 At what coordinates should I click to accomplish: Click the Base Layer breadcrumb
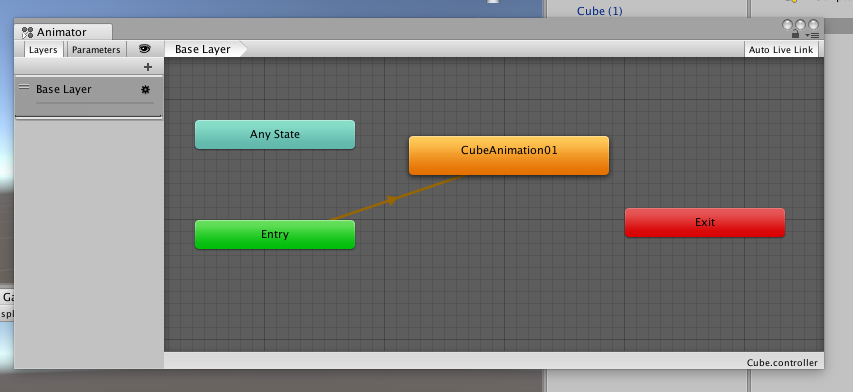(203, 49)
